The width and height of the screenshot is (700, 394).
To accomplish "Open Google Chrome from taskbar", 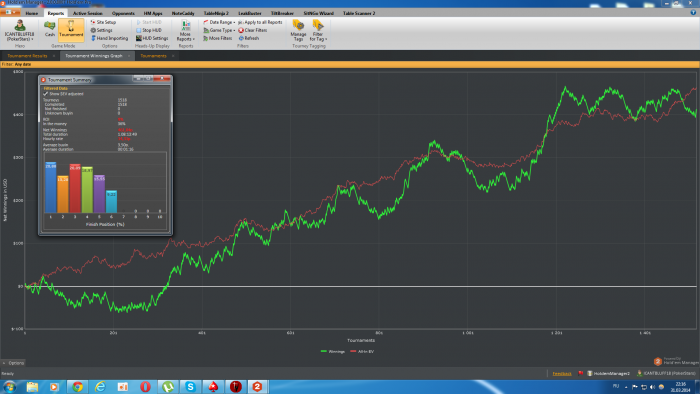I will click(x=77, y=387).
